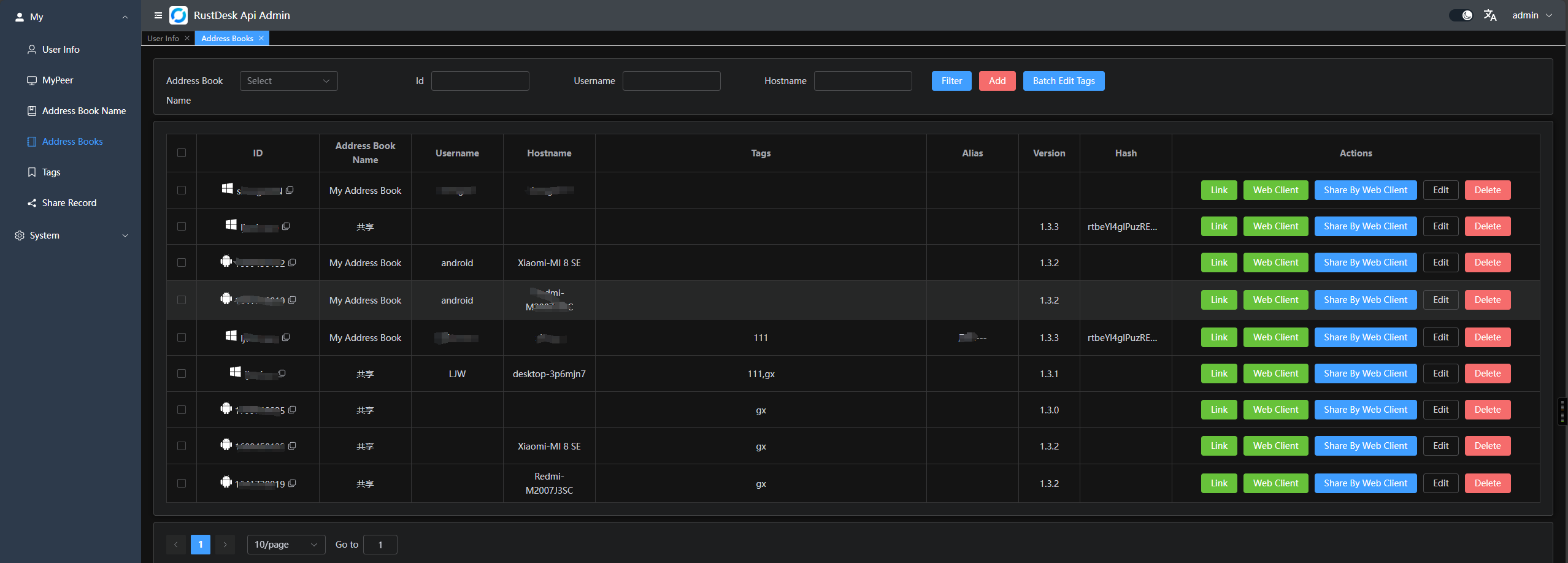This screenshot has width=1568, height=563.
Task: Switch to the User Info tab
Action: tap(163, 38)
